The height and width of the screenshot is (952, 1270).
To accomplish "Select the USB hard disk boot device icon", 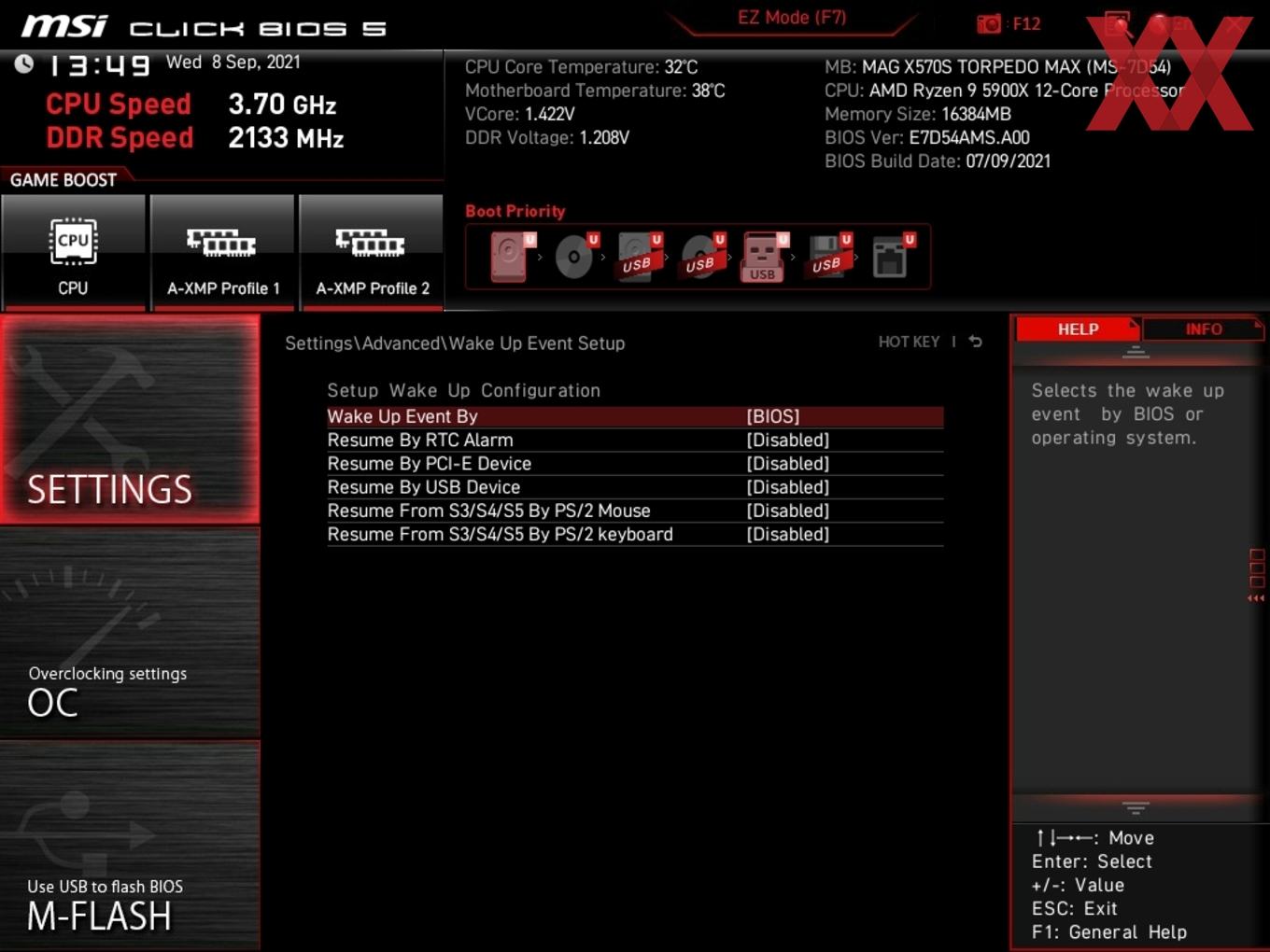I will tap(639, 256).
